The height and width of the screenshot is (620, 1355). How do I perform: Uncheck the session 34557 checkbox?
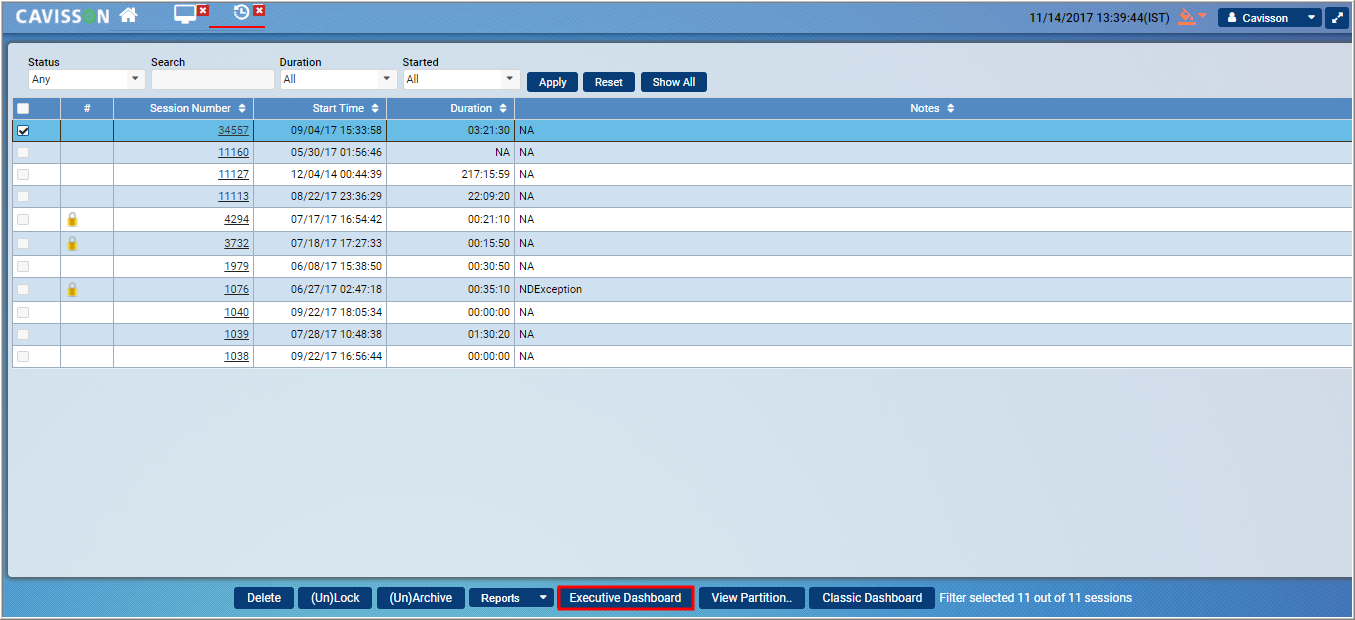[x=23, y=130]
